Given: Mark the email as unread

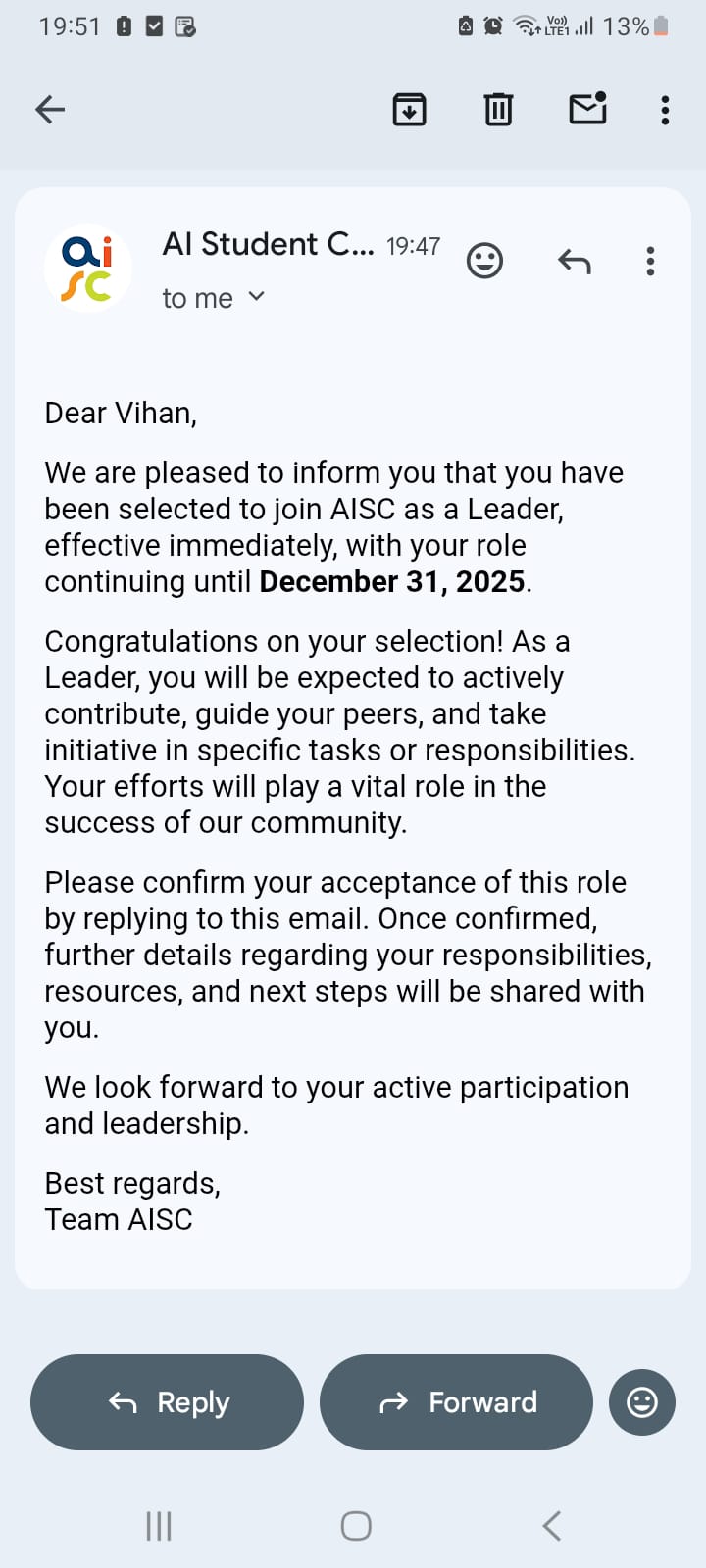Looking at the screenshot, I should 587,108.
